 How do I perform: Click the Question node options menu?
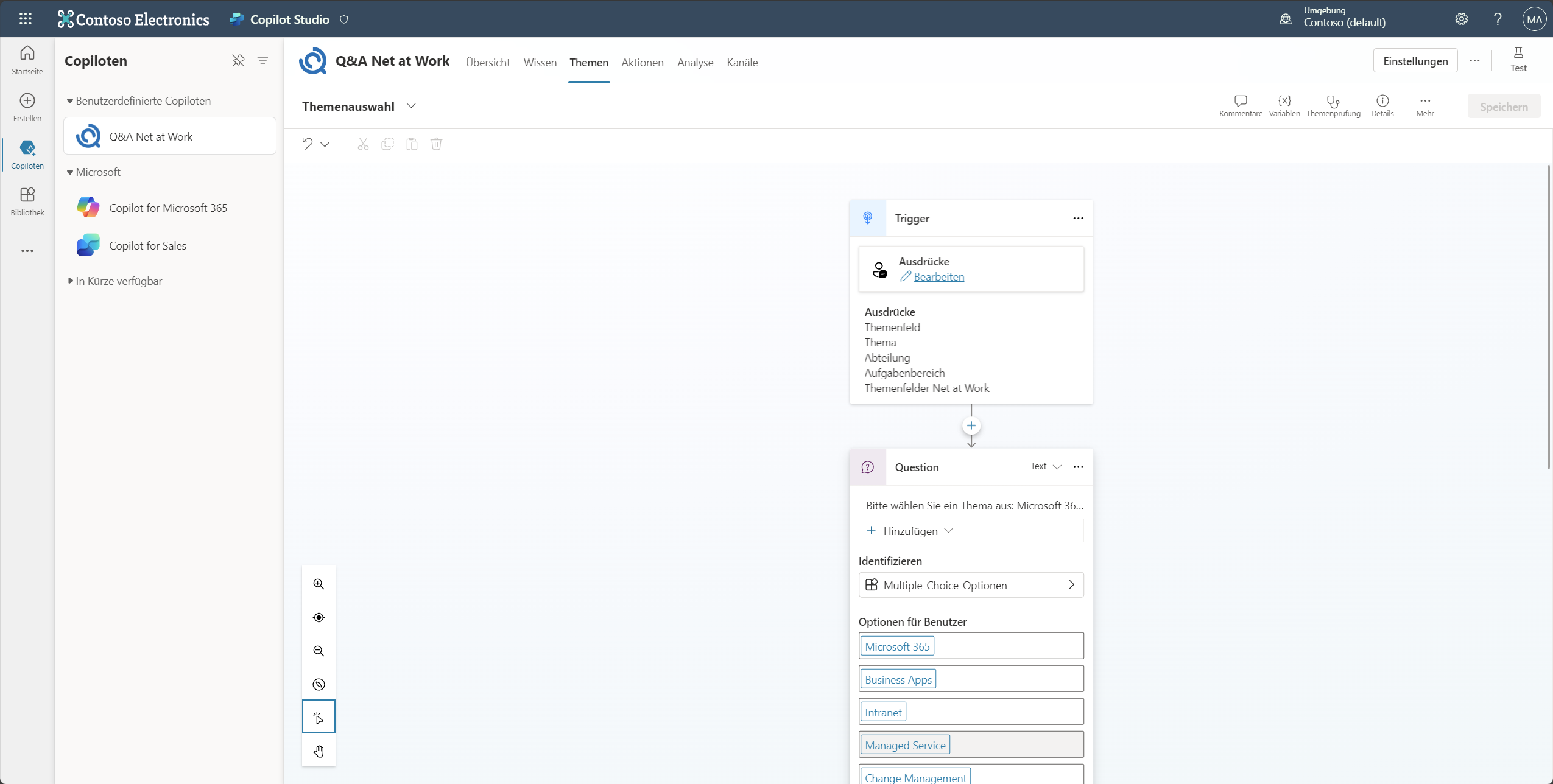point(1078,466)
